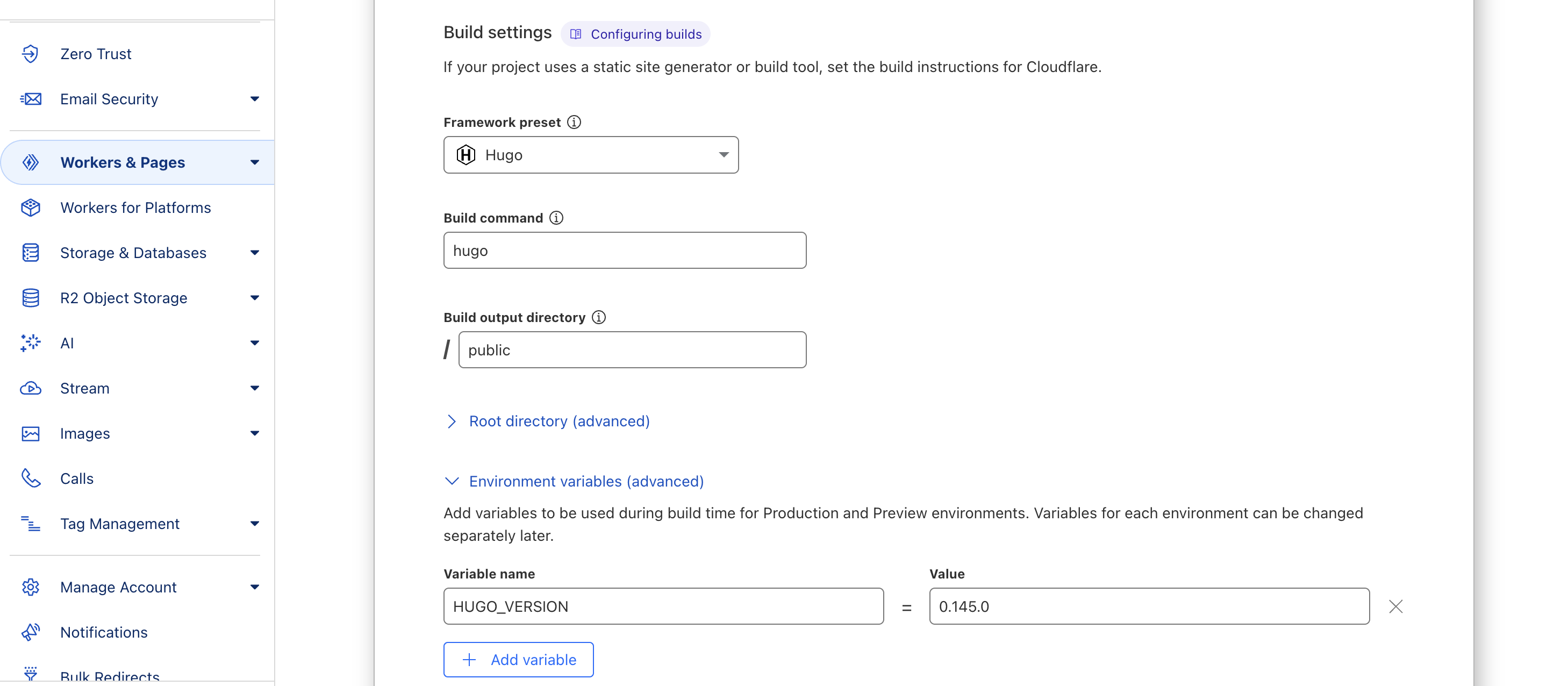Remove the HUGO_VERSION variable row

[1396, 607]
